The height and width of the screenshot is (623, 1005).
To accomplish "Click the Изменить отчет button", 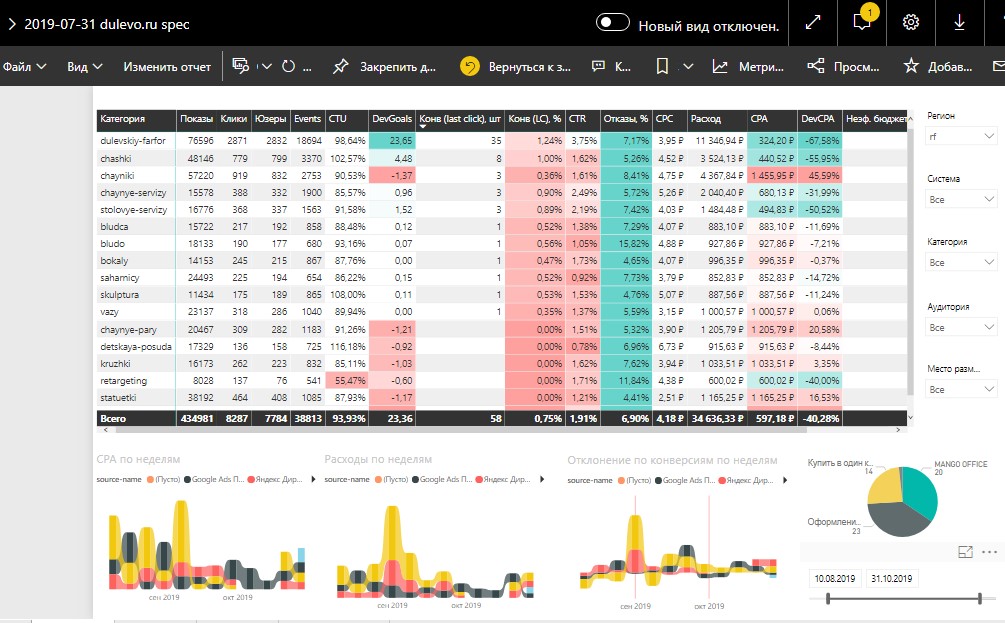I will [167, 66].
